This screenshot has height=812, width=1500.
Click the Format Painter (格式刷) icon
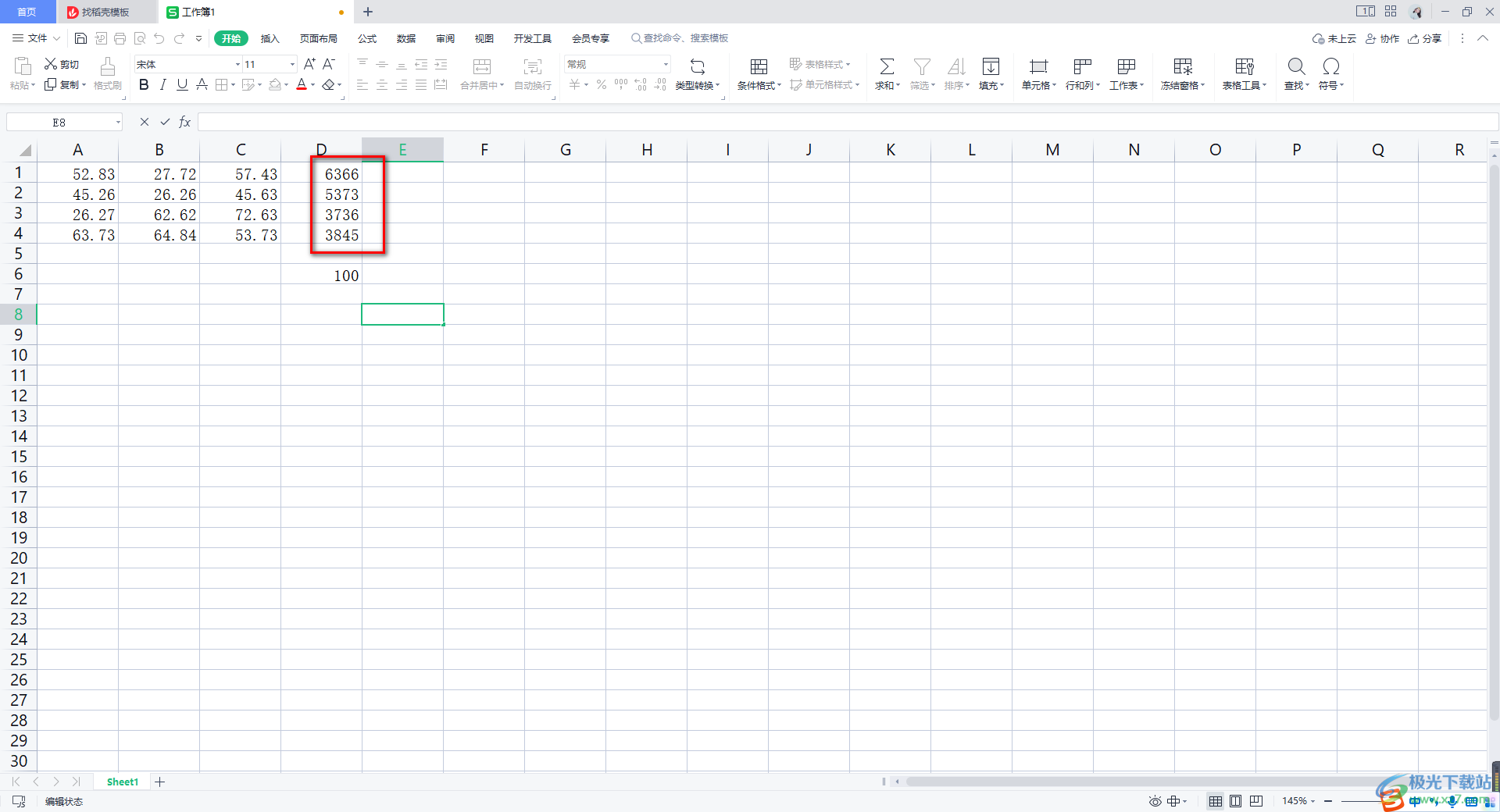point(108,67)
